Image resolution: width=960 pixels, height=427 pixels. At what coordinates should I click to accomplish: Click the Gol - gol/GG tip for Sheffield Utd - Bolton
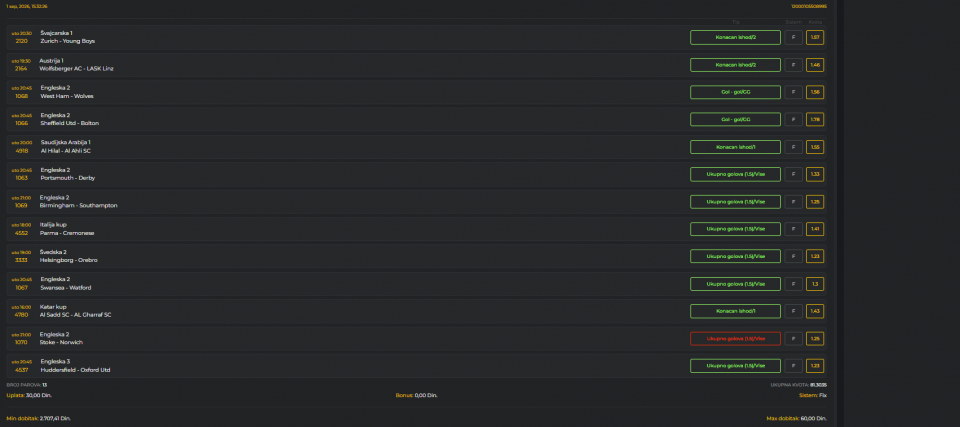click(x=735, y=119)
